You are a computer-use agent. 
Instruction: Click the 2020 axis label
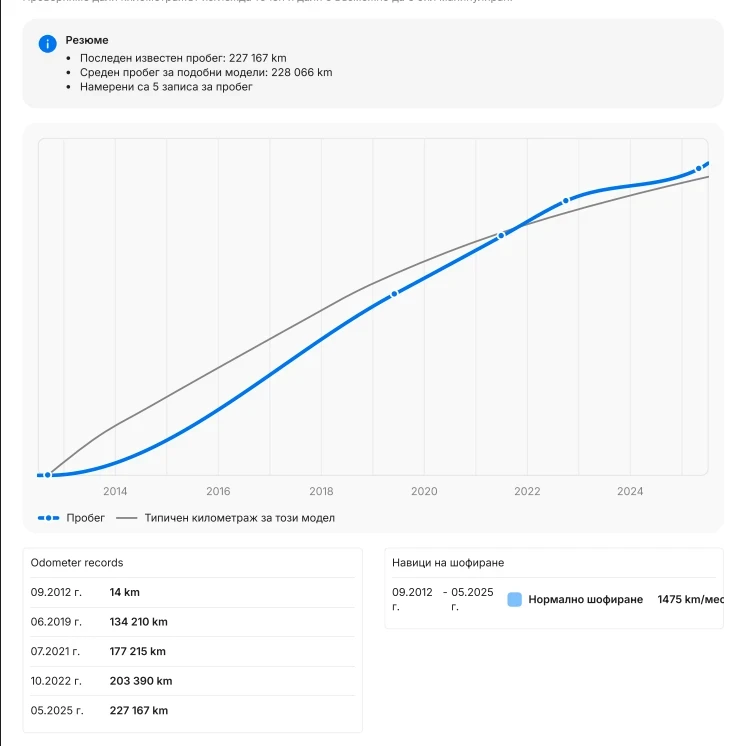tap(424, 491)
